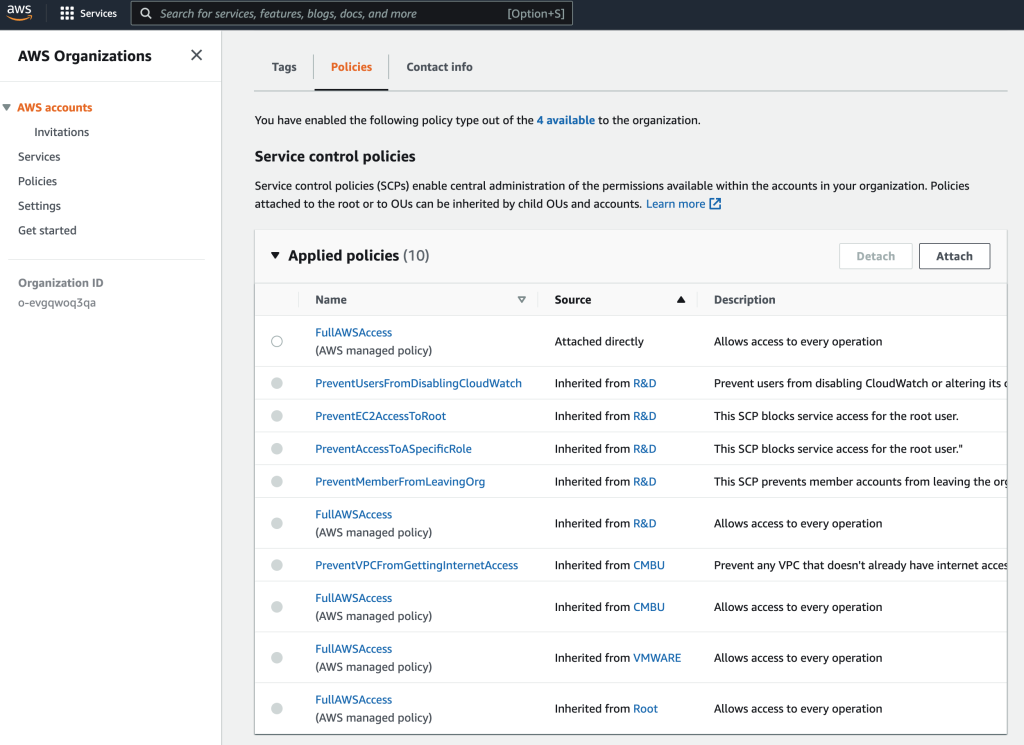Image resolution: width=1024 pixels, height=745 pixels.
Task: Select the PreventUsersFromDisablingCloudWatch radio button
Action: (x=277, y=383)
